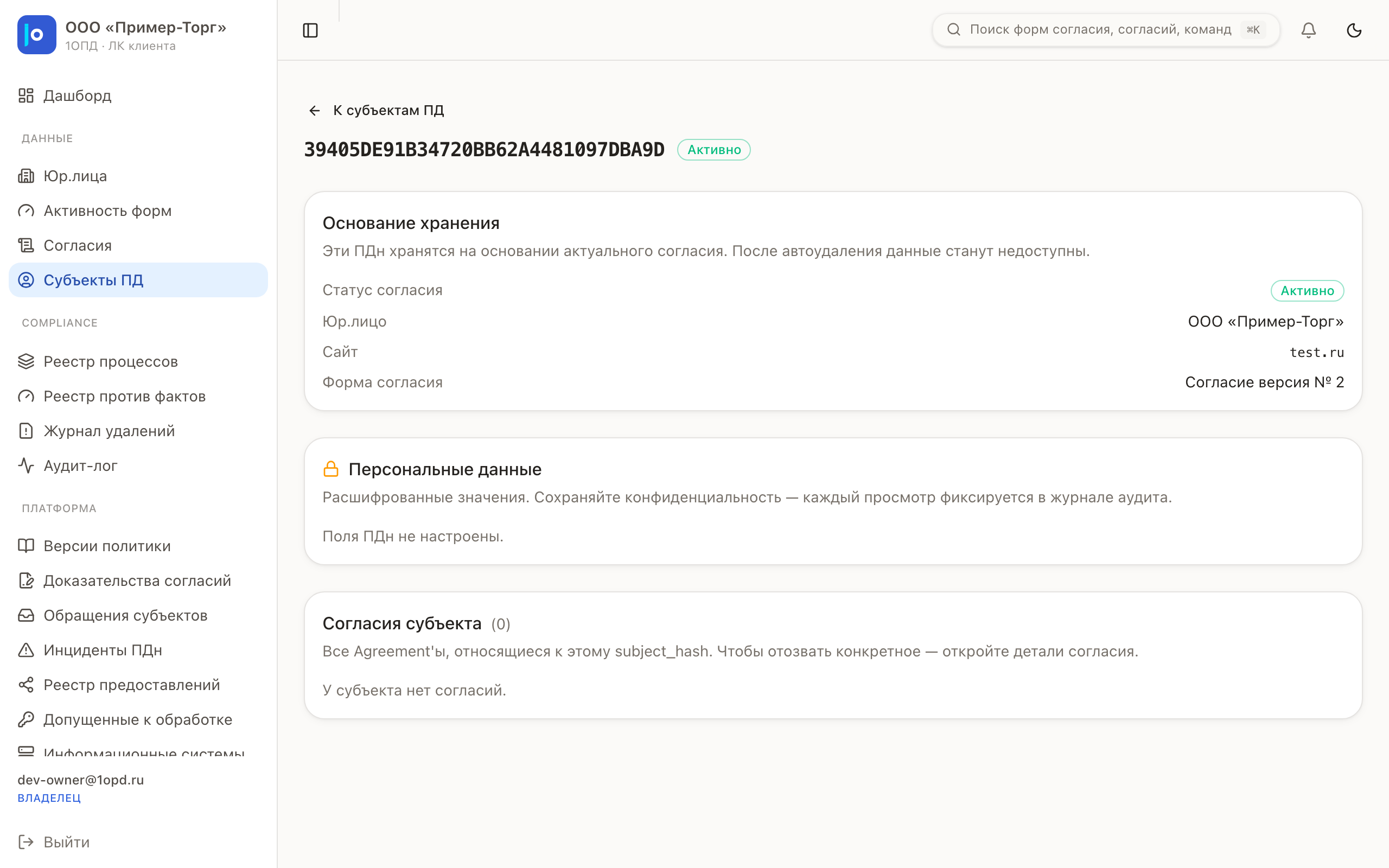Open Журнал удалений icon

26,431
